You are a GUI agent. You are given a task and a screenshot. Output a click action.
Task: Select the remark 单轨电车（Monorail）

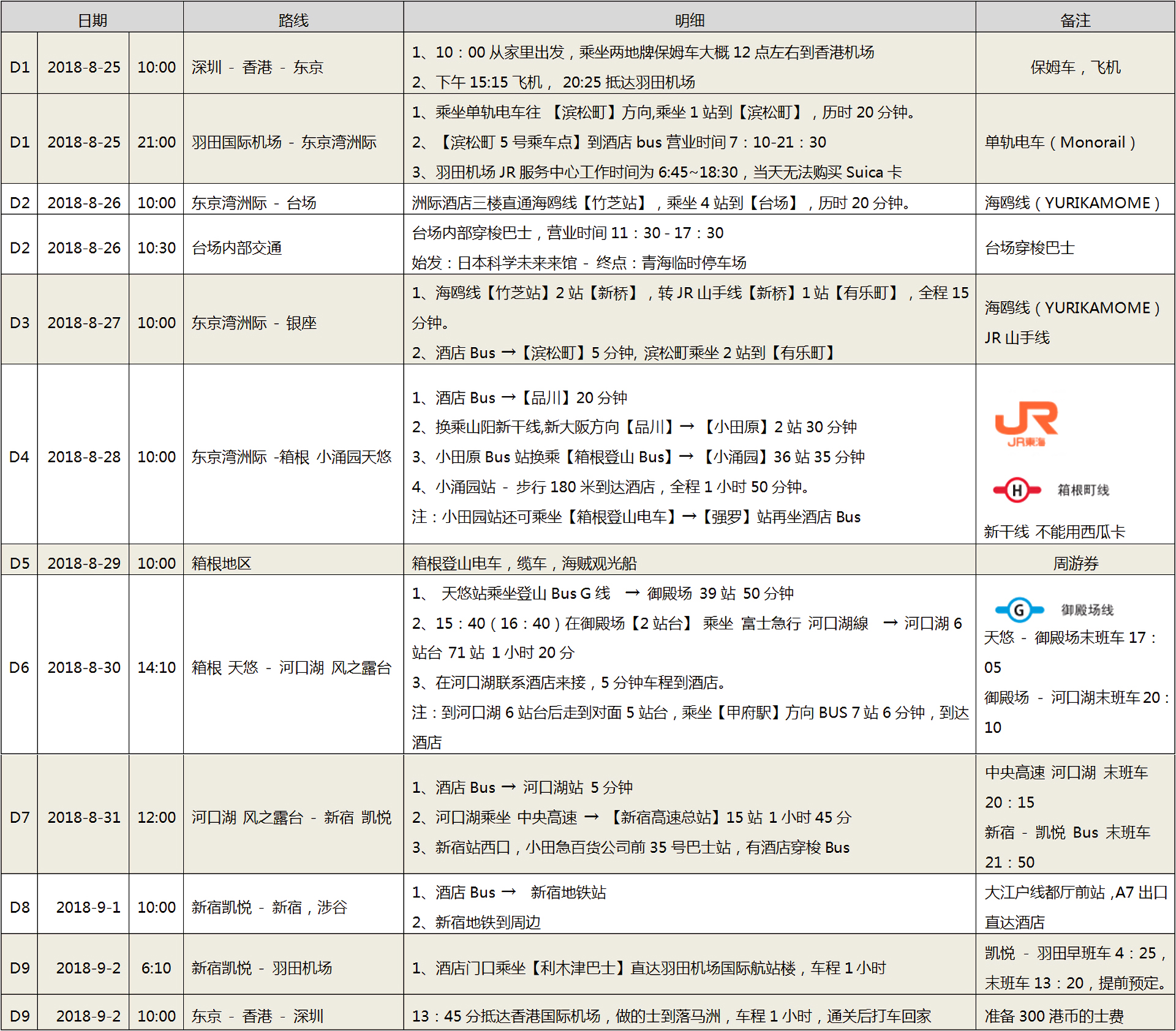1060,142
